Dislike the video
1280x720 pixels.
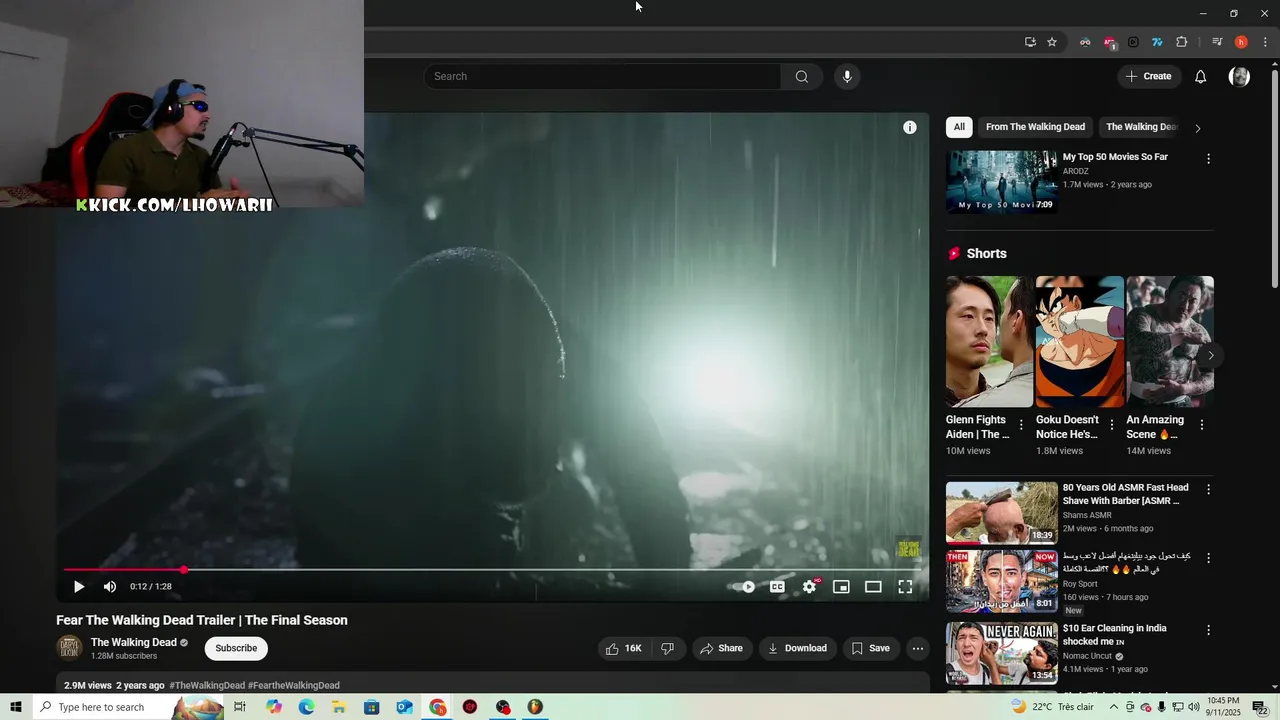point(667,648)
